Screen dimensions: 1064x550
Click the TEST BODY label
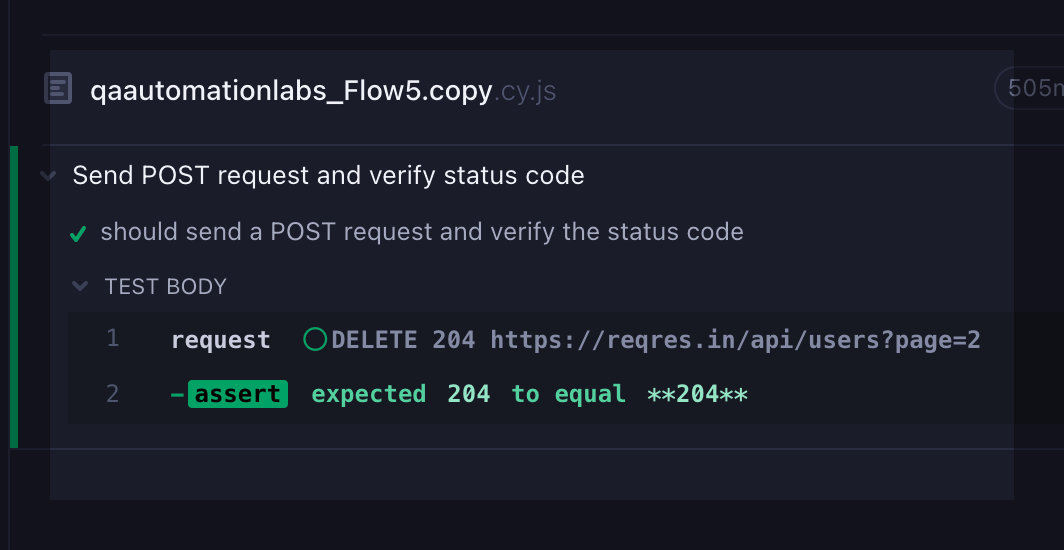pos(166,287)
